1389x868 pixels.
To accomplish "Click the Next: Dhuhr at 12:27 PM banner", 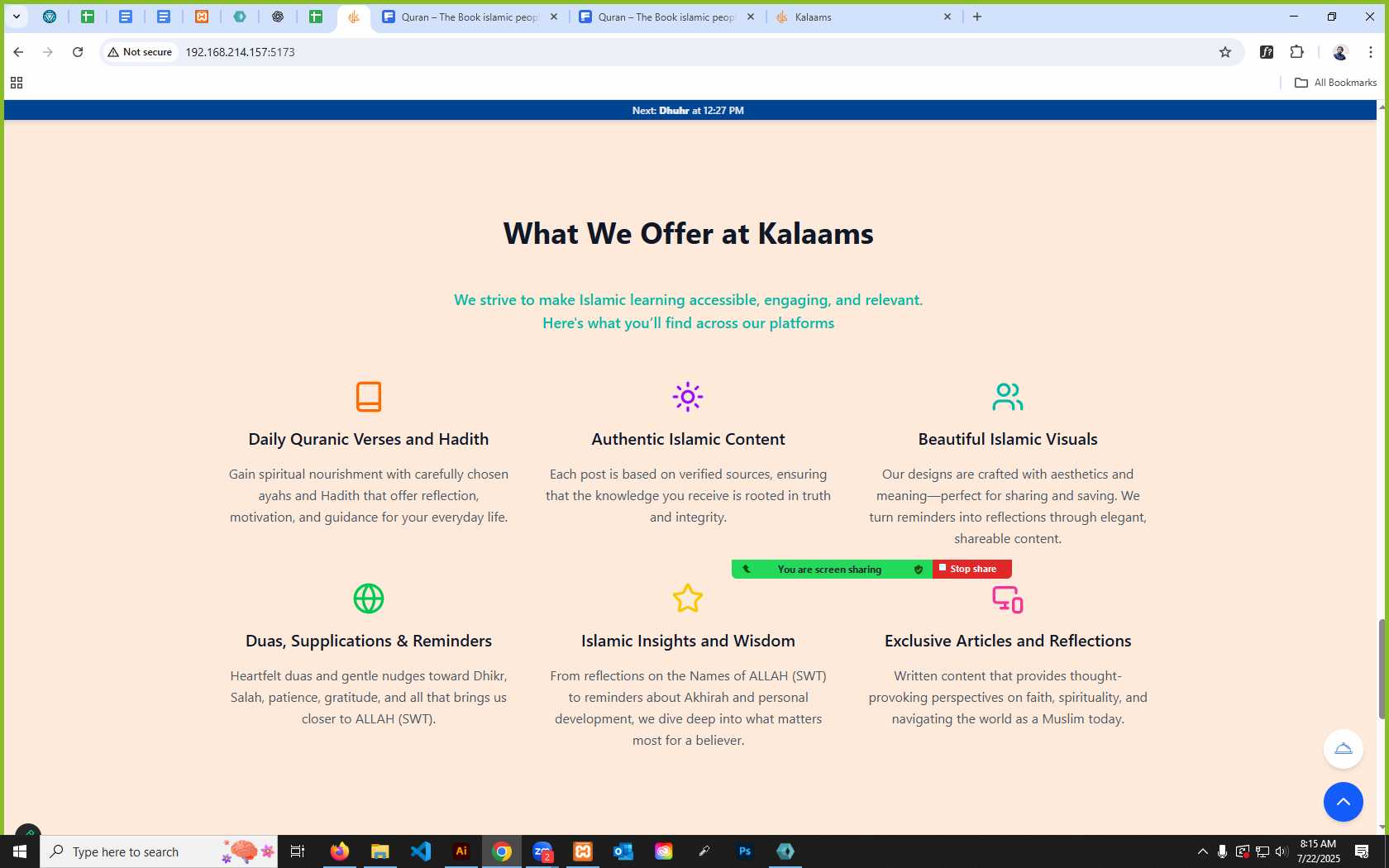I will (688, 110).
